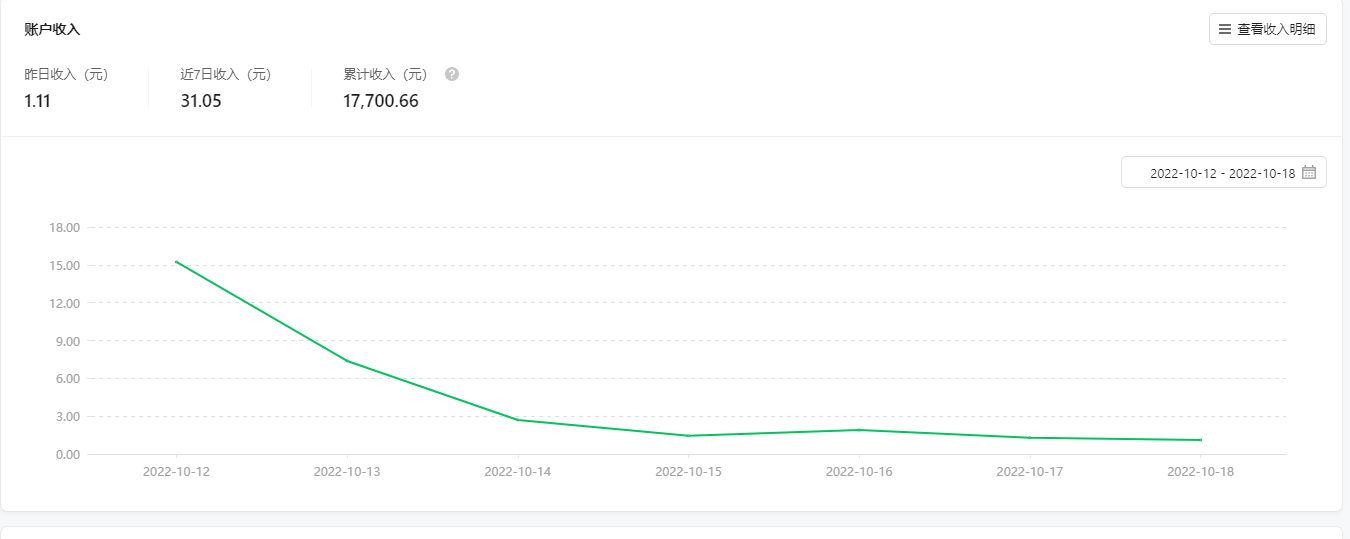This screenshot has width=1350, height=539.
Task: Click the 18.00 y-axis label
Action: pyautogui.click(x=64, y=228)
